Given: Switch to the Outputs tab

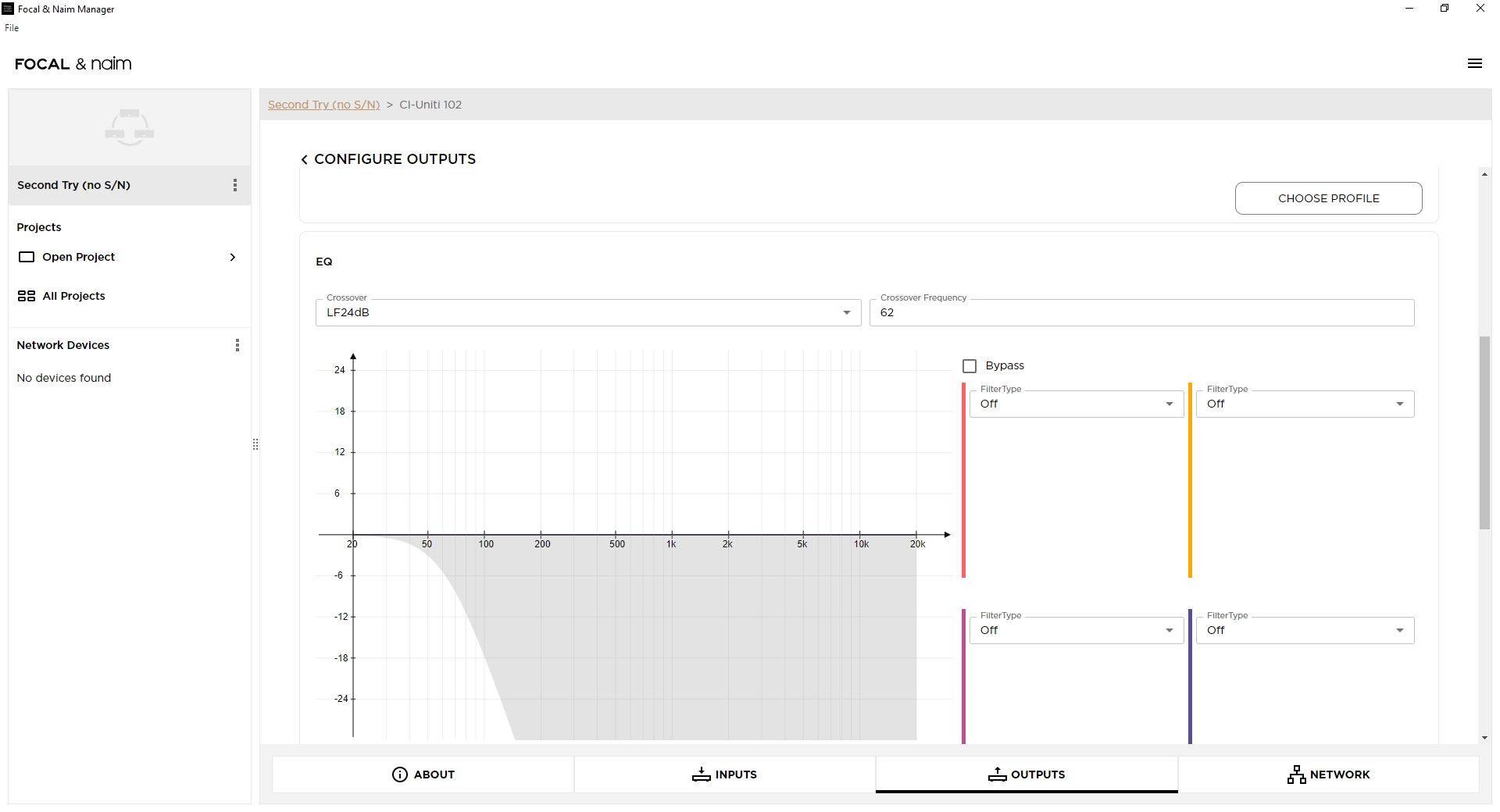Looking at the screenshot, I should 1027,775.
